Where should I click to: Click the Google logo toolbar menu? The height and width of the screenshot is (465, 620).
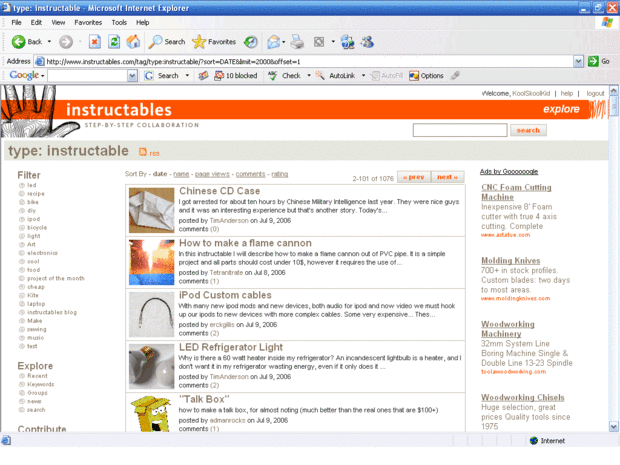pyautogui.click(x=26, y=75)
